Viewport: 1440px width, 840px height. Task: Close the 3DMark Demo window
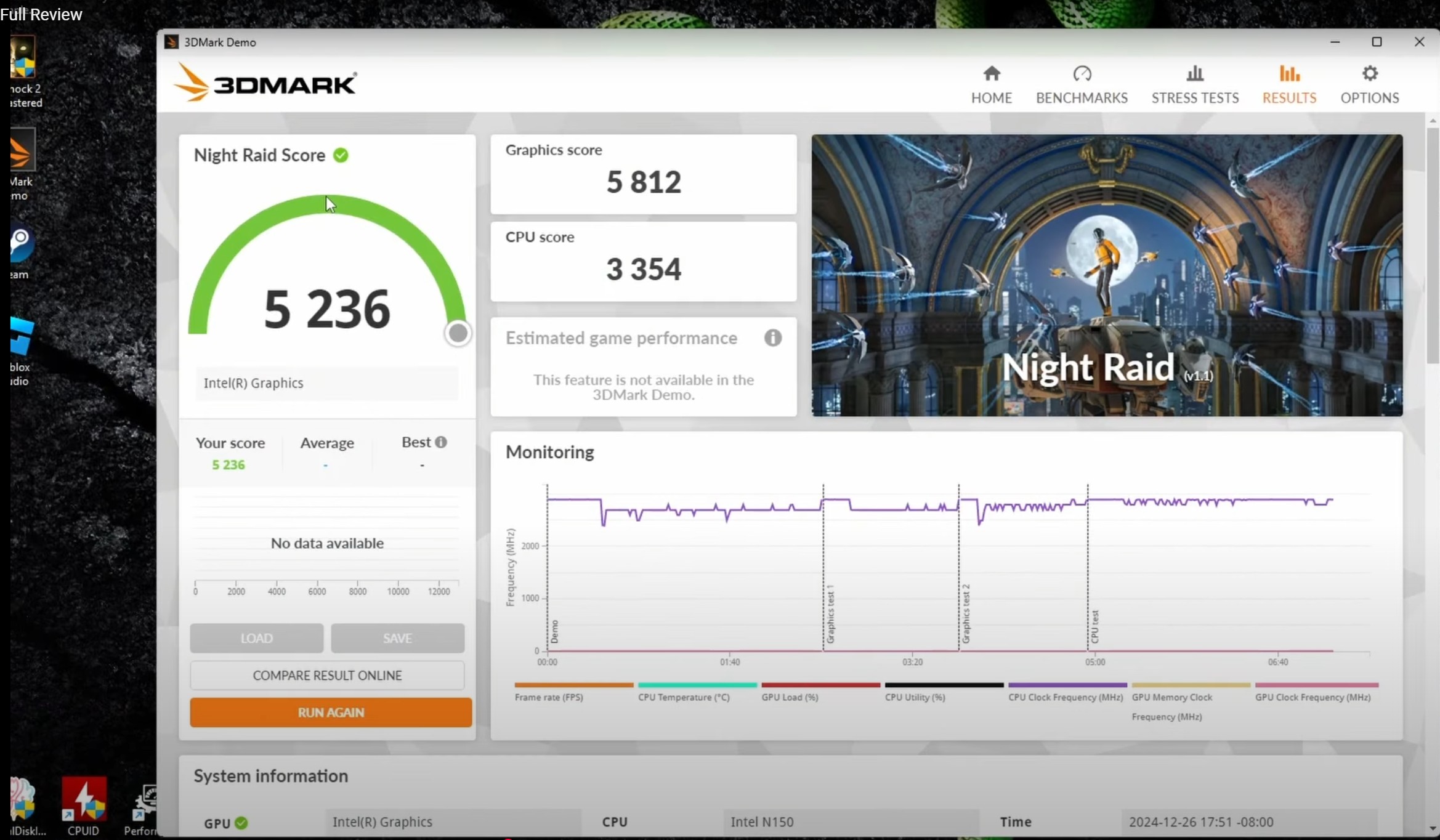(1419, 42)
